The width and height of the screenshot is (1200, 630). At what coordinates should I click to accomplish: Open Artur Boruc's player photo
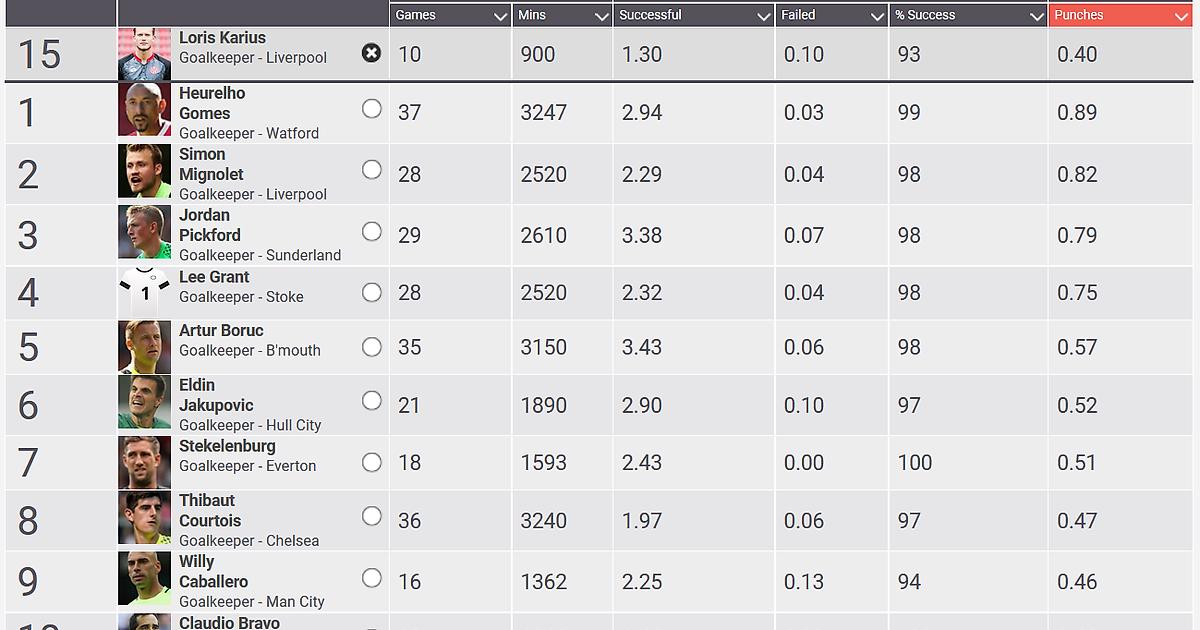tap(144, 347)
